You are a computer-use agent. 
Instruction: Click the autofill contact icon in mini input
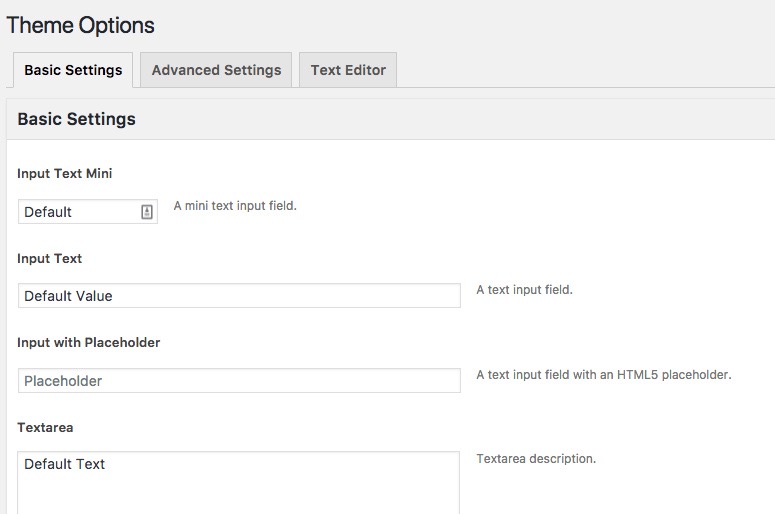(147, 212)
